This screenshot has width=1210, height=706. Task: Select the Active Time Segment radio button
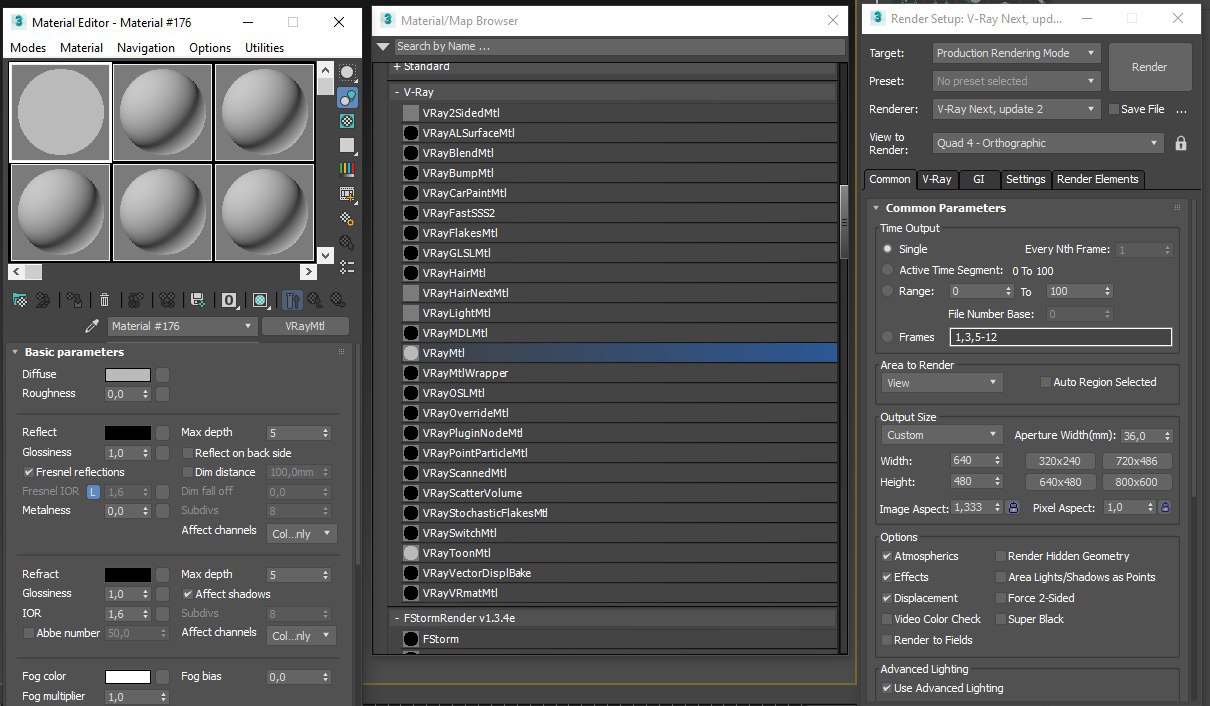[888, 270]
